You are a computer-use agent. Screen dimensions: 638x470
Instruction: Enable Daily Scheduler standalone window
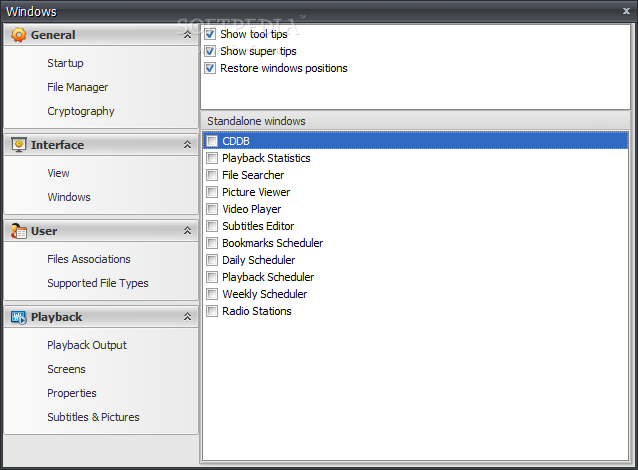[x=212, y=260]
